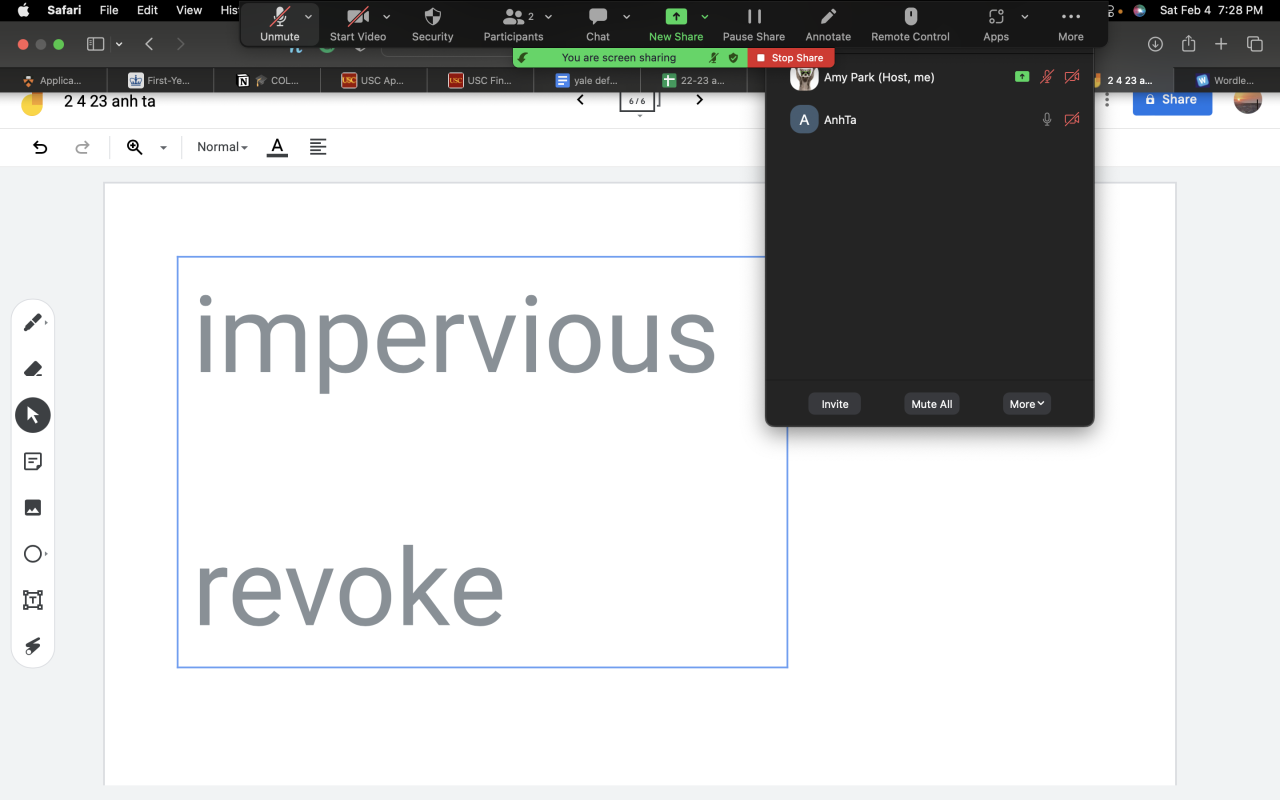
Task: Go to next frame arrow
Action: click(699, 99)
